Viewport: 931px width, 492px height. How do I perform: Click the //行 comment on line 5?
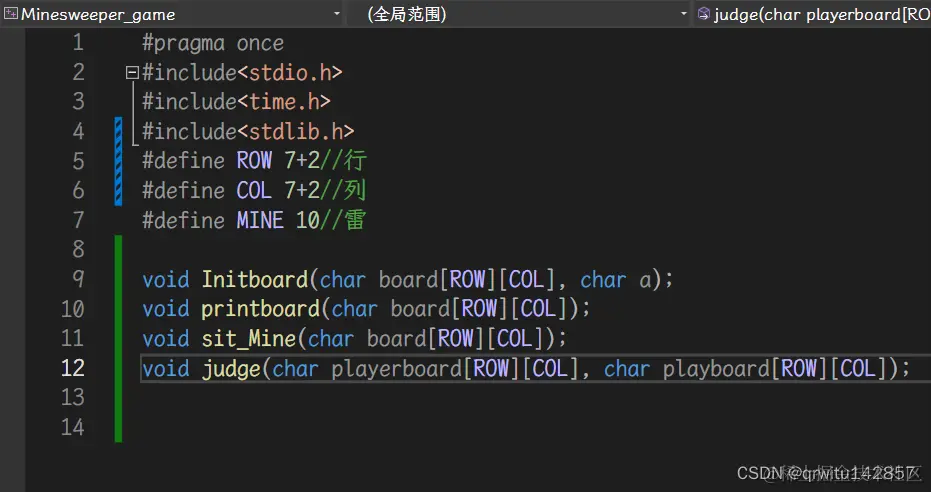tap(344, 161)
